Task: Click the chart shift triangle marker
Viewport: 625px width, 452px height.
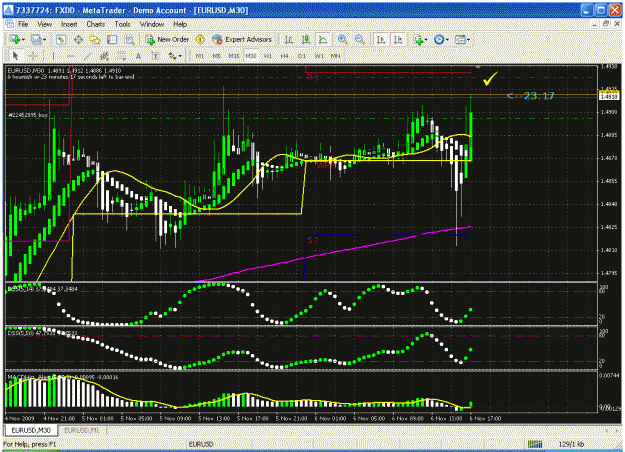Action: point(478,67)
